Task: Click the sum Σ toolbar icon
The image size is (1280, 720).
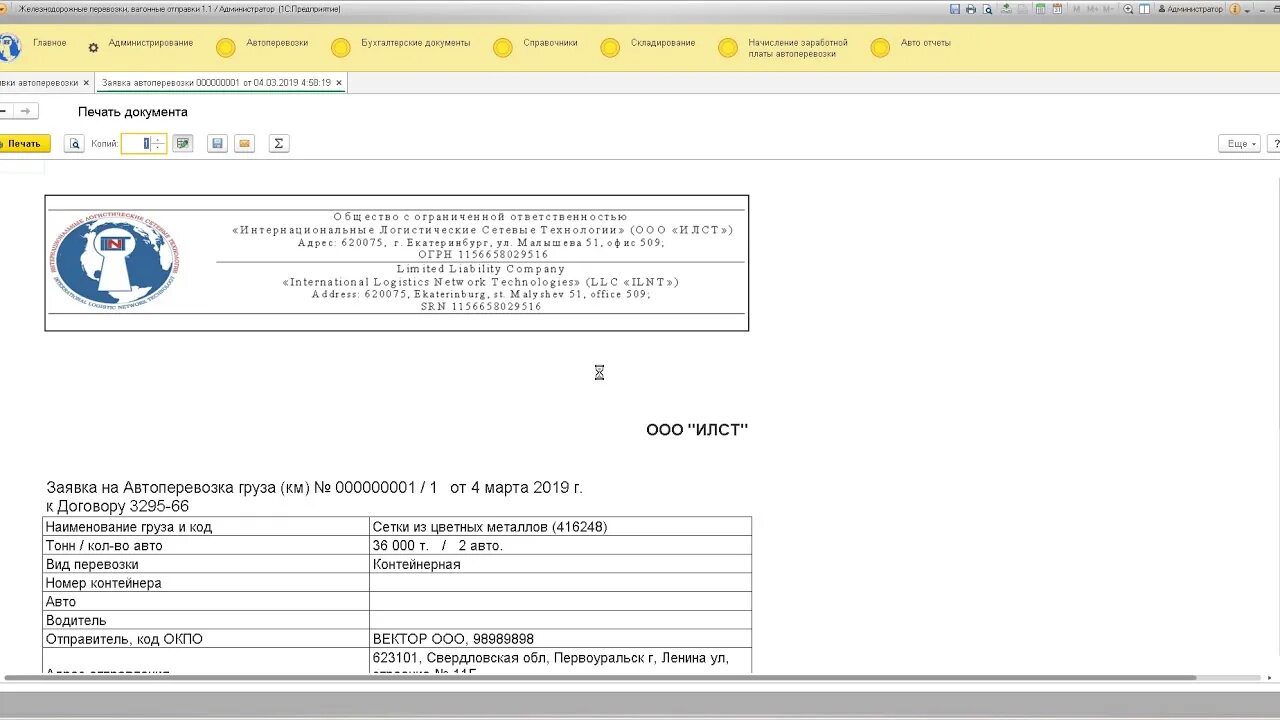Action: pos(279,144)
